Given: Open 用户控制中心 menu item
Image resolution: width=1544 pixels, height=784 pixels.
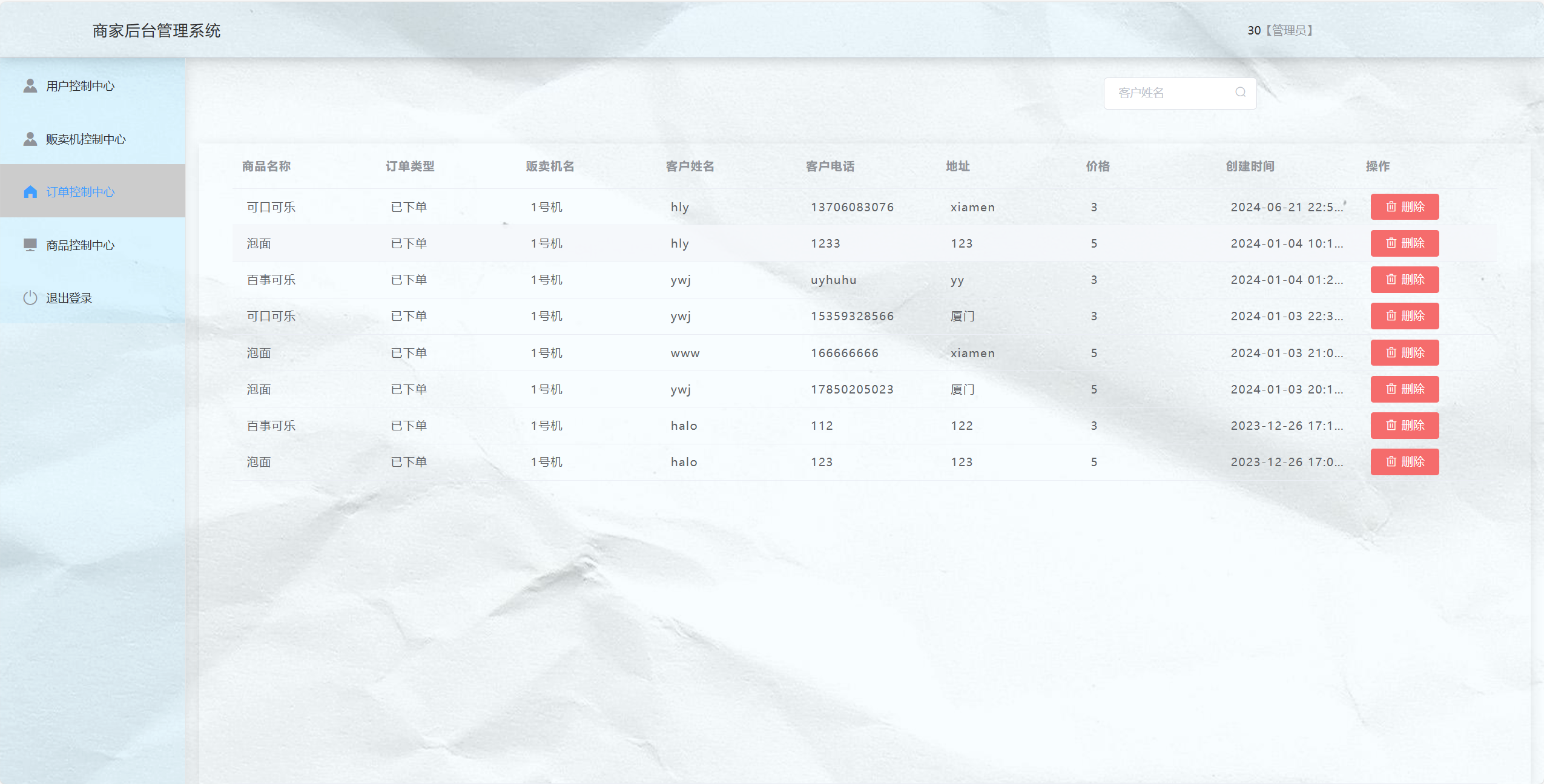Looking at the screenshot, I should click(81, 86).
